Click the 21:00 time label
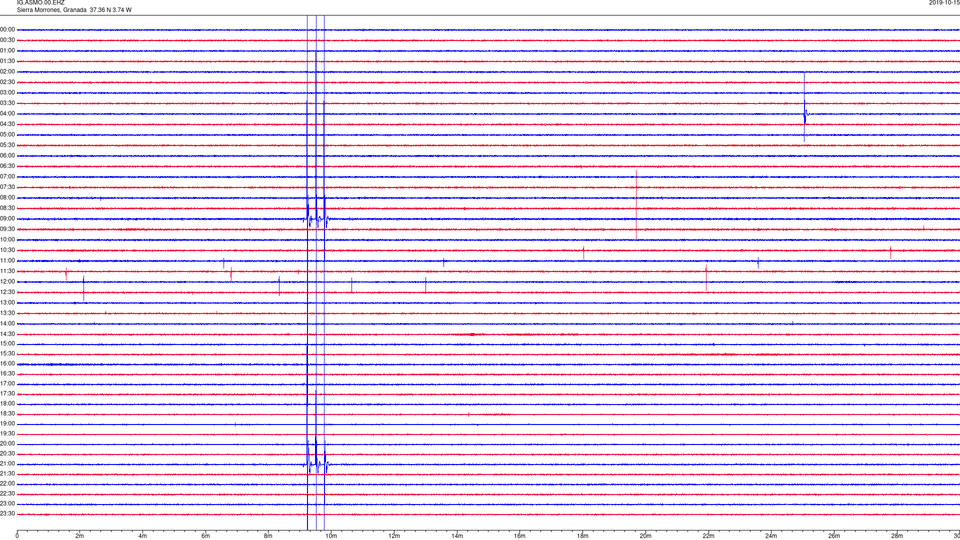The width and height of the screenshot is (960, 540). [x=7, y=464]
